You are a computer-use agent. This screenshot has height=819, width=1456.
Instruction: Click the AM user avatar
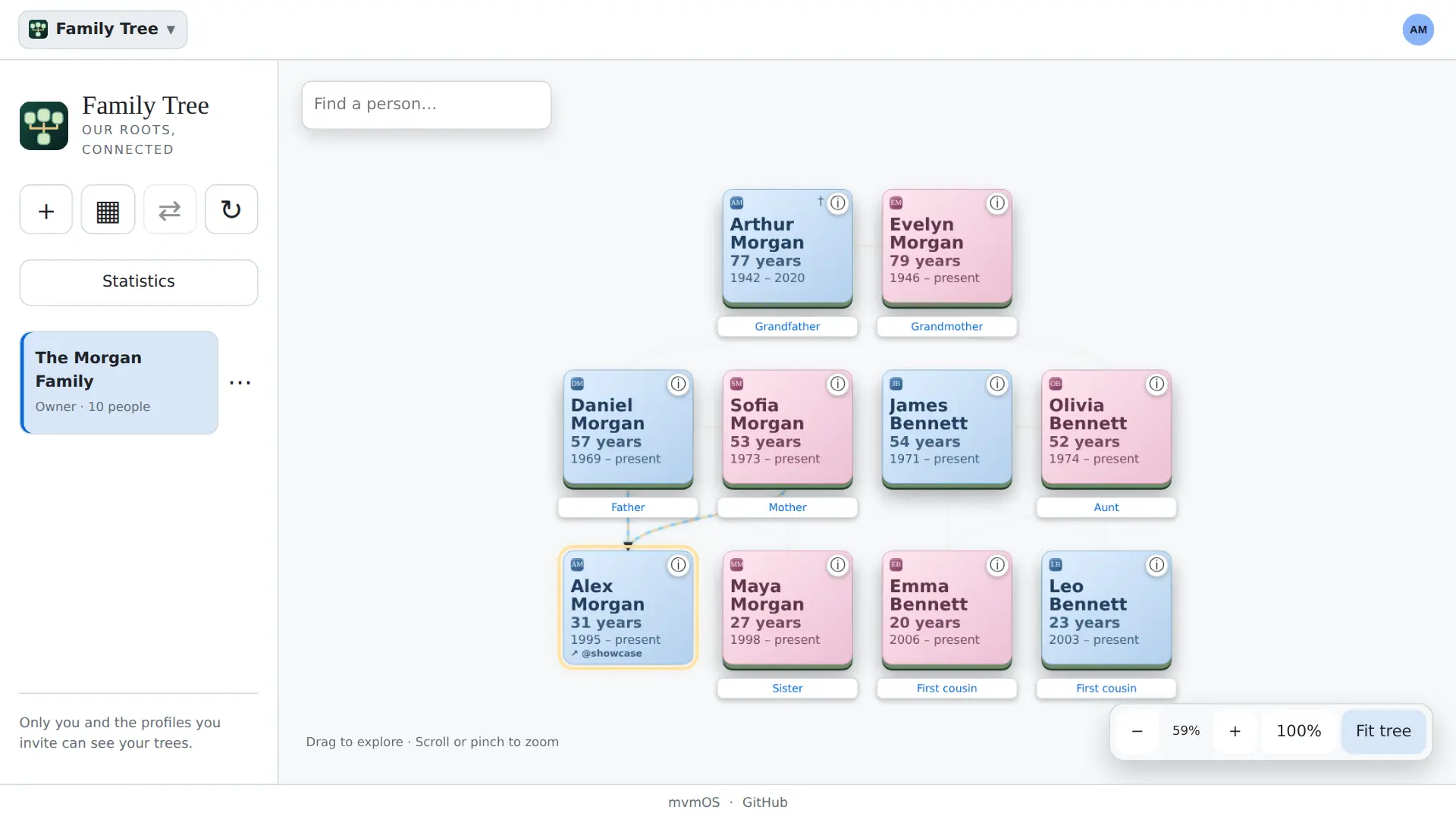point(1418,30)
